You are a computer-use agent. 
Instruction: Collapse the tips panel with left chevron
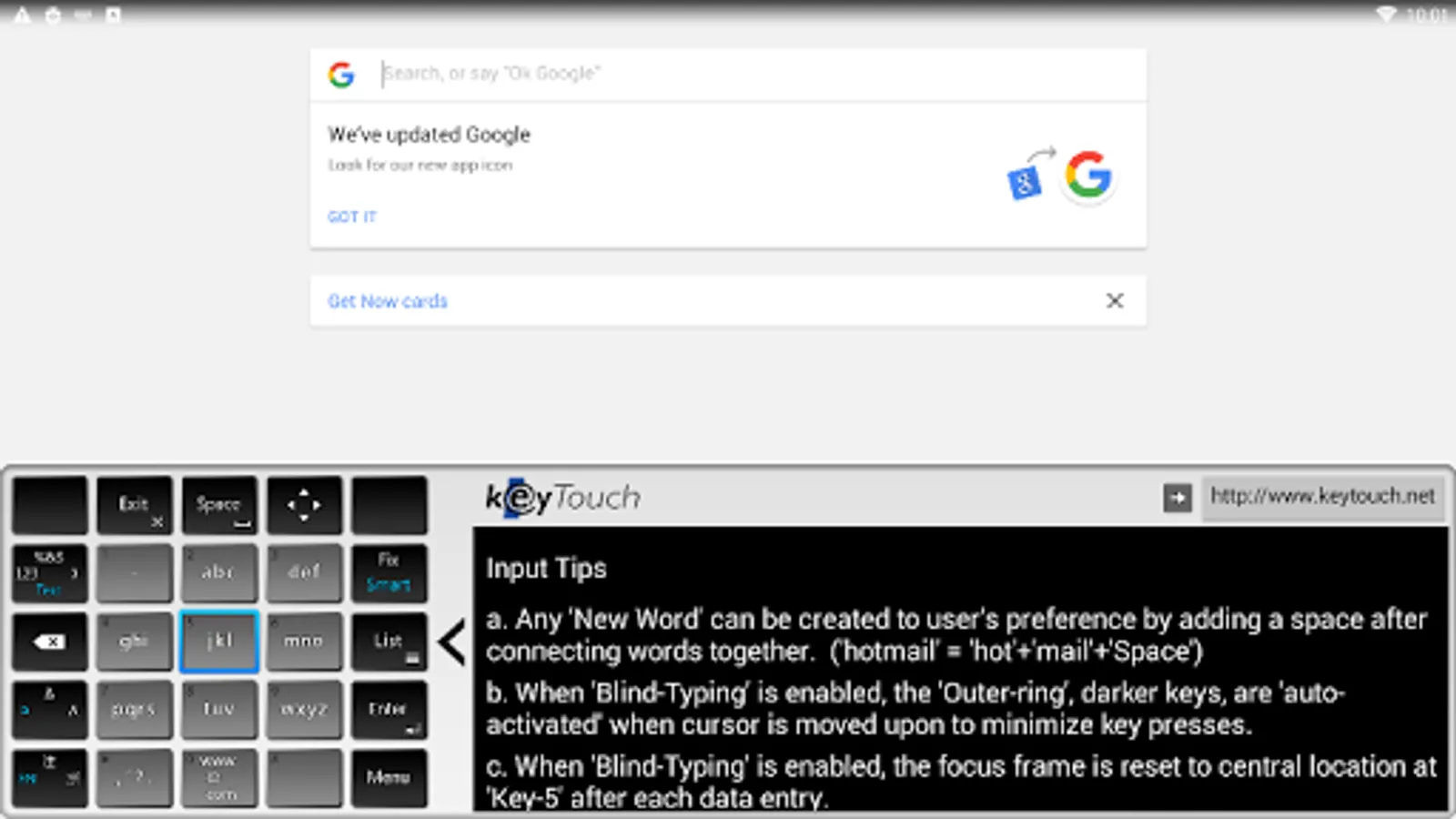click(452, 642)
